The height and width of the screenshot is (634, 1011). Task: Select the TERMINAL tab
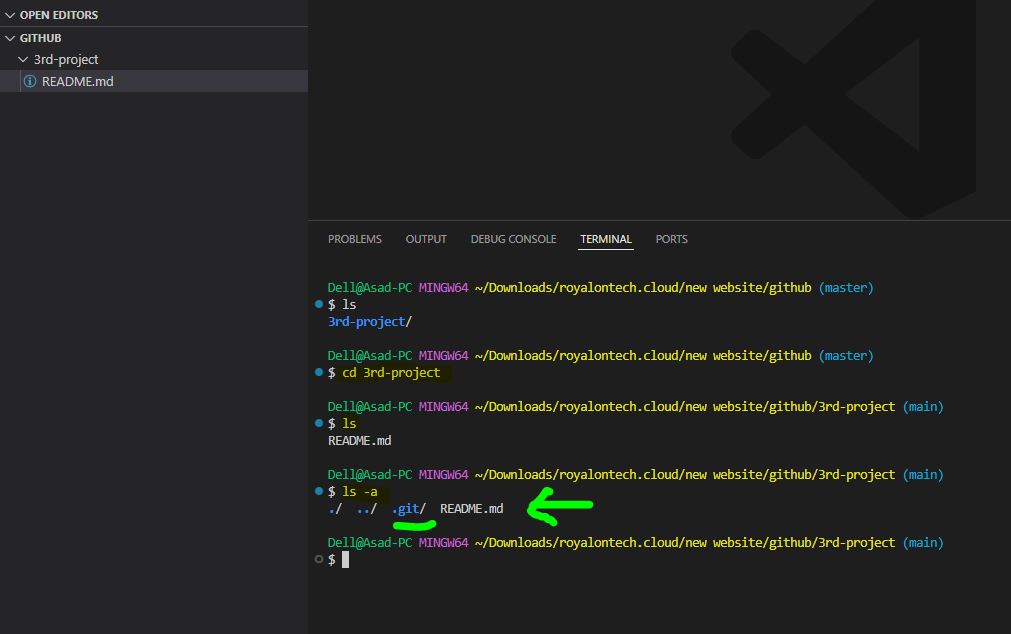605,239
